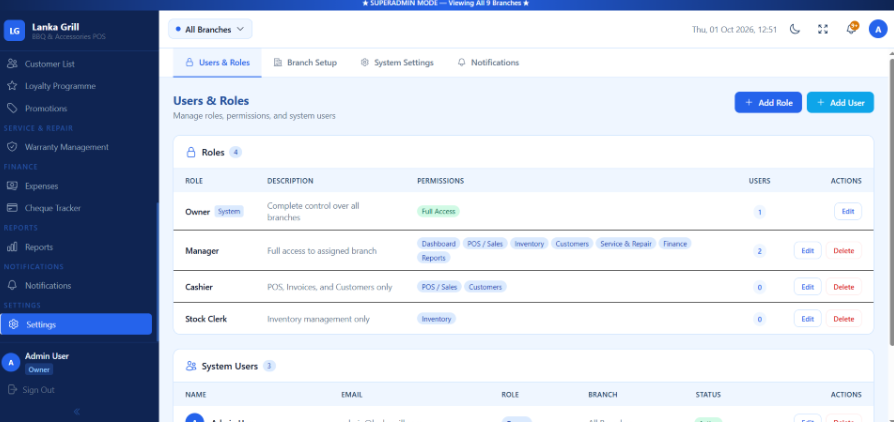Switch to System Settings tab

pyautogui.click(x=397, y=63)
